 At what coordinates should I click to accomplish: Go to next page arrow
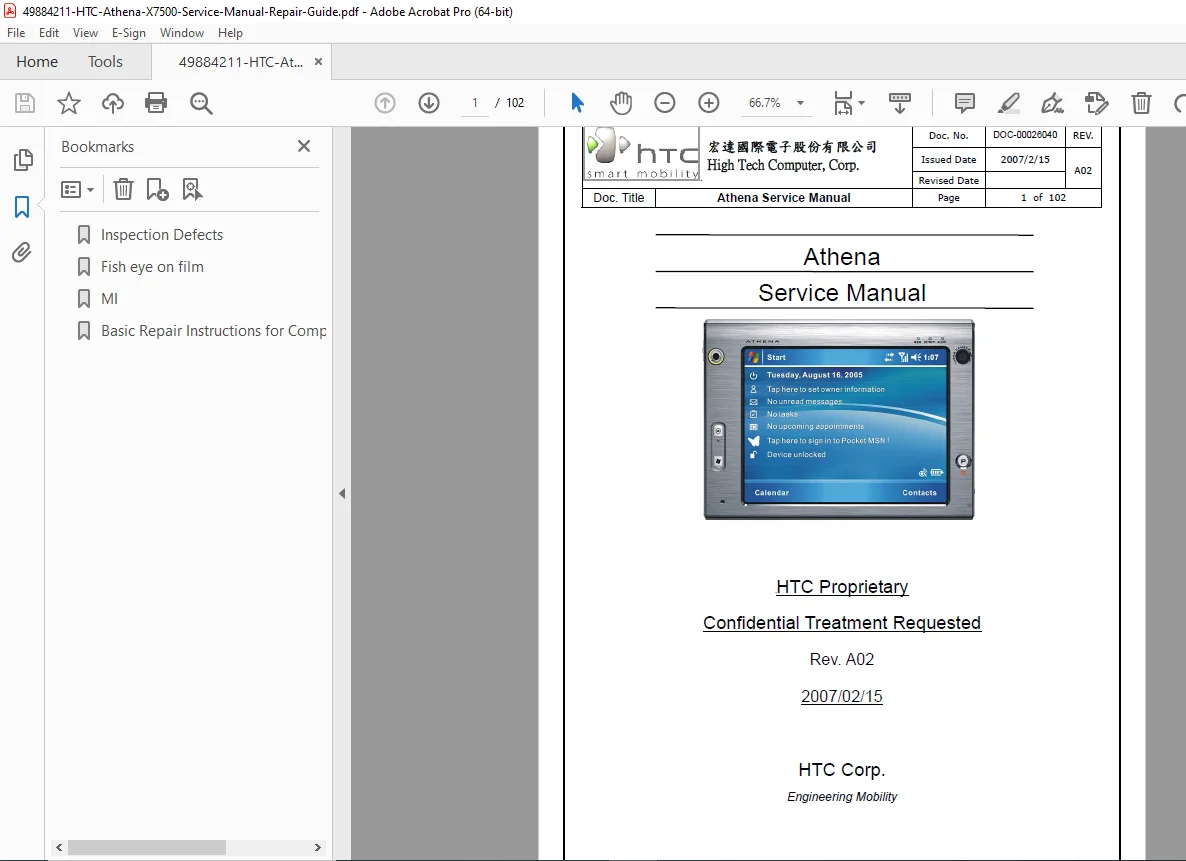click(x=429, y=103)
